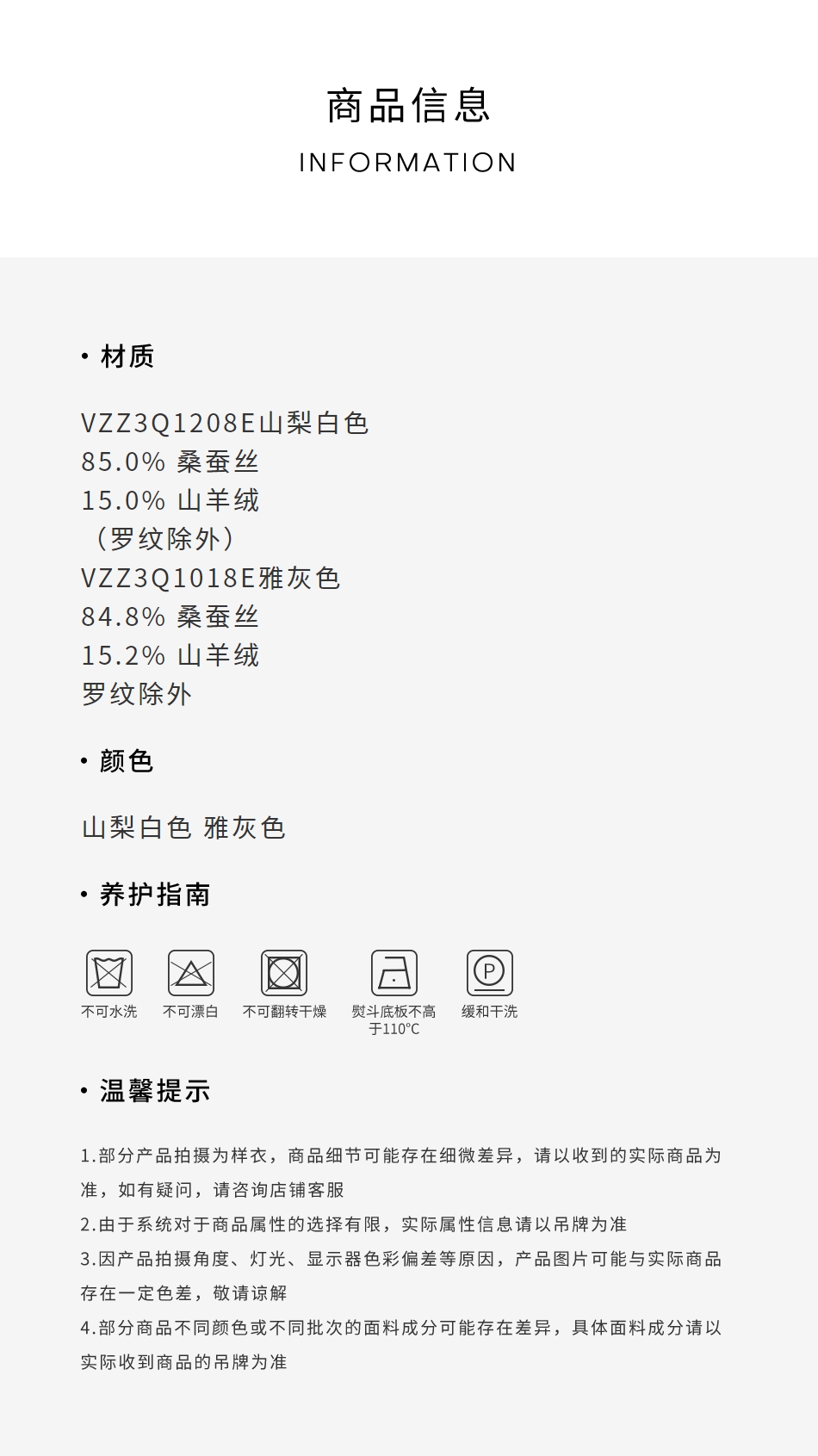Click the 颜色 section heading
The height and width of the screenshot is (1456, 818).
(x=127, y=761)
